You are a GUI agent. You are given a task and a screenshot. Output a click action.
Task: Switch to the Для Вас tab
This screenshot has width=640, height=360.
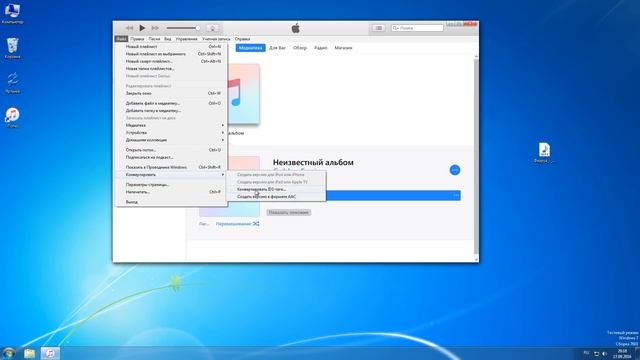[278, 48]
